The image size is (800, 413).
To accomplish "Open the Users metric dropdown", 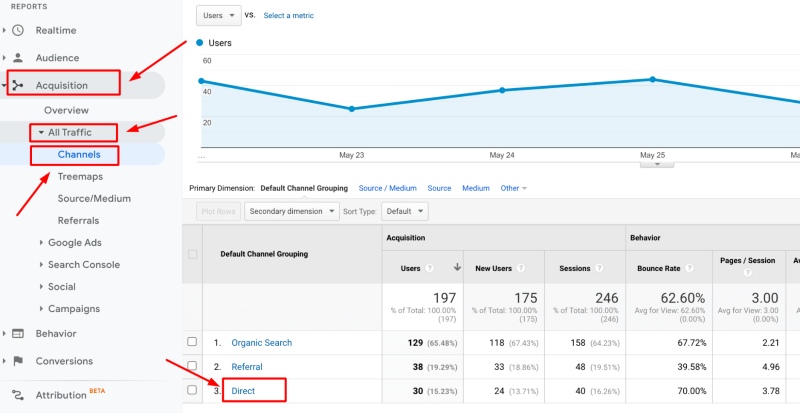I will coord(218,15).
